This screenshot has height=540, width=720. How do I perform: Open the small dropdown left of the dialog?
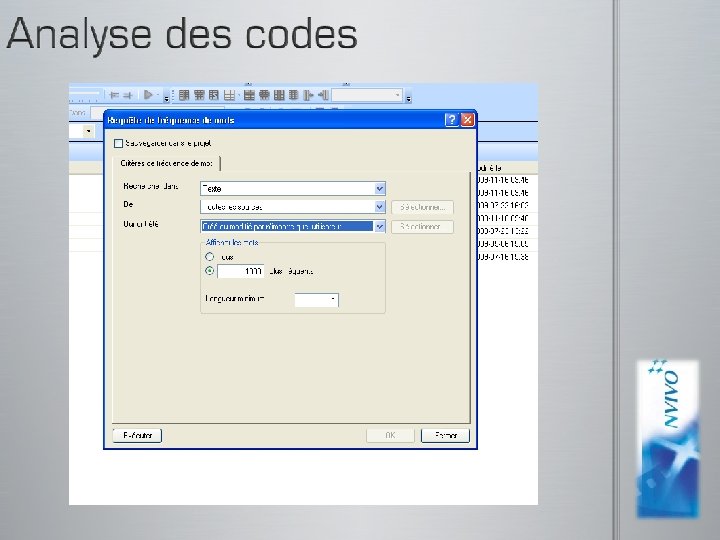89,131
